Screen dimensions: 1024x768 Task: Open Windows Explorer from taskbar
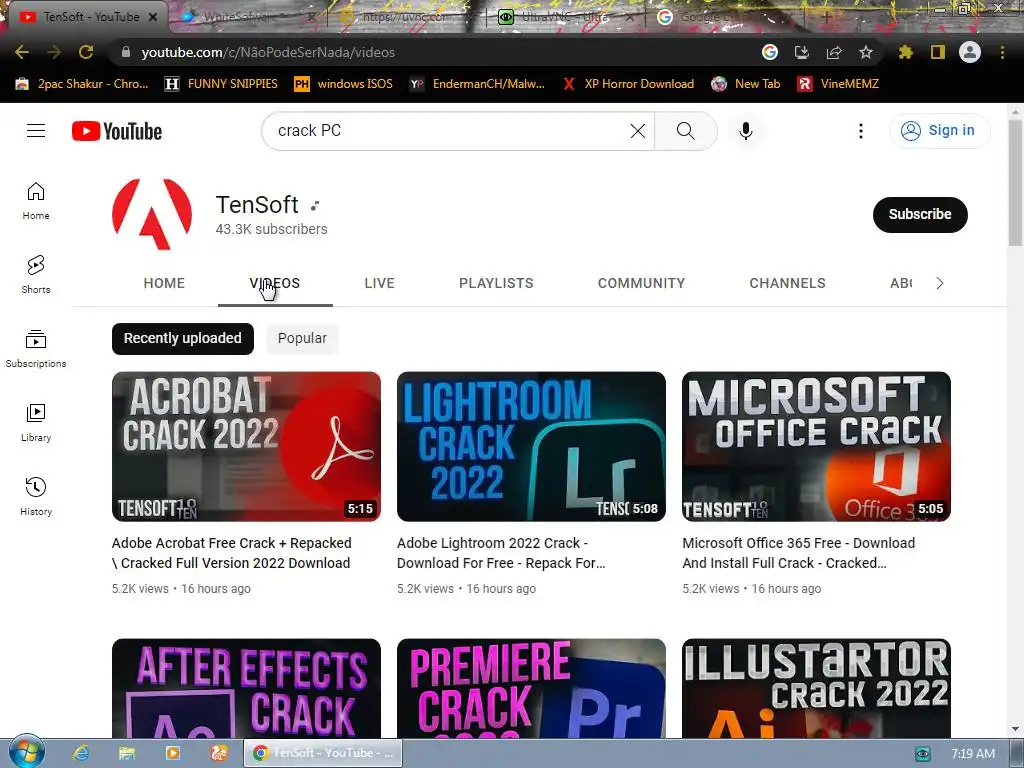click(x=127, y=753)
